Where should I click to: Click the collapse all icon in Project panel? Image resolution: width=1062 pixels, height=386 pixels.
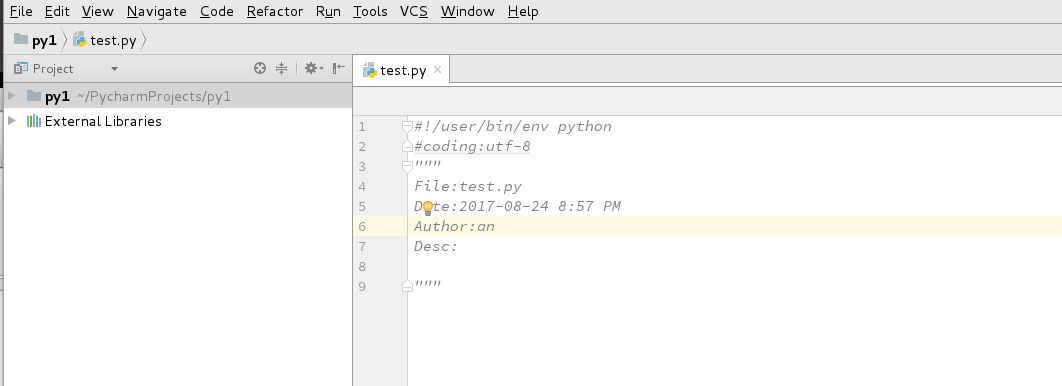[282, 68]
